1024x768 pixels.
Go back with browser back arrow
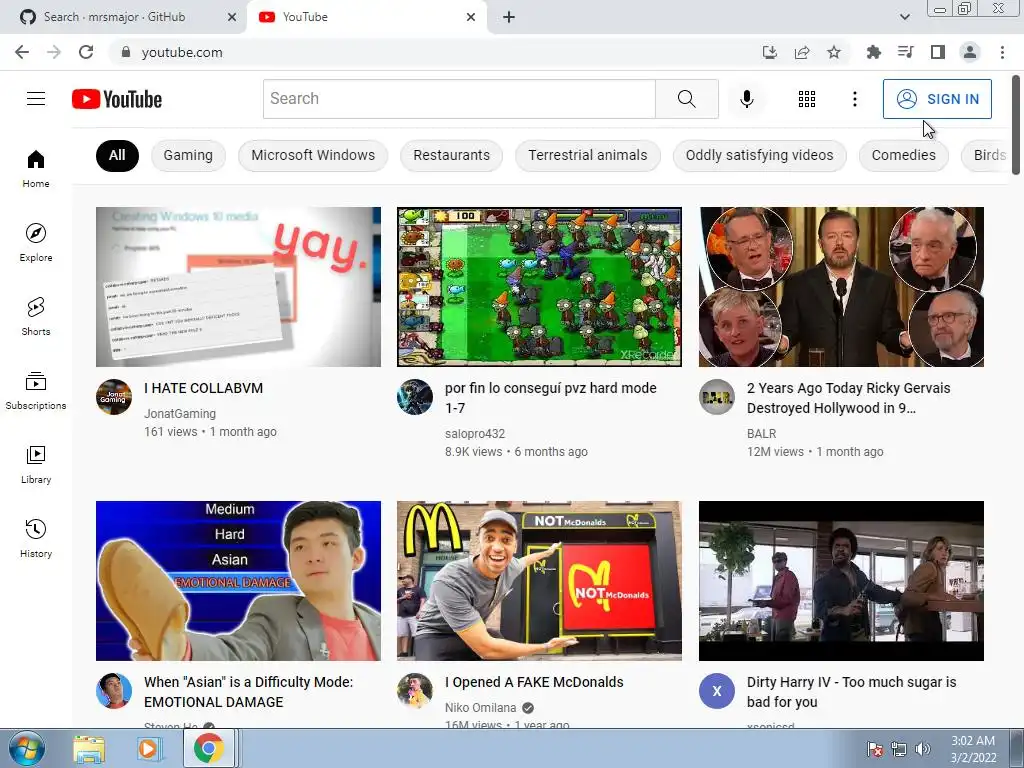[x=22, y=52]
